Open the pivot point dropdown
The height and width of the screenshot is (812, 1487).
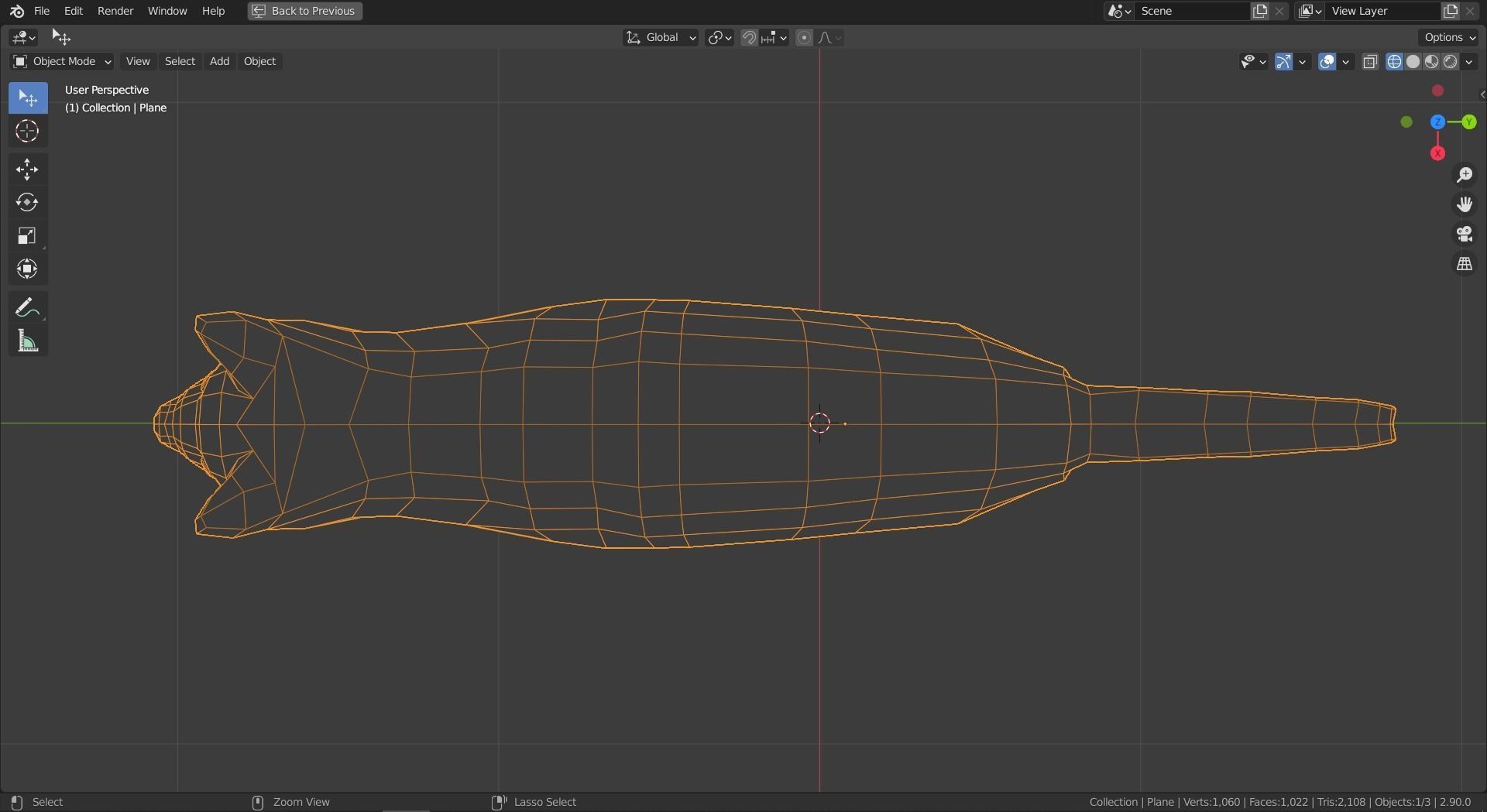click(719, 37)
